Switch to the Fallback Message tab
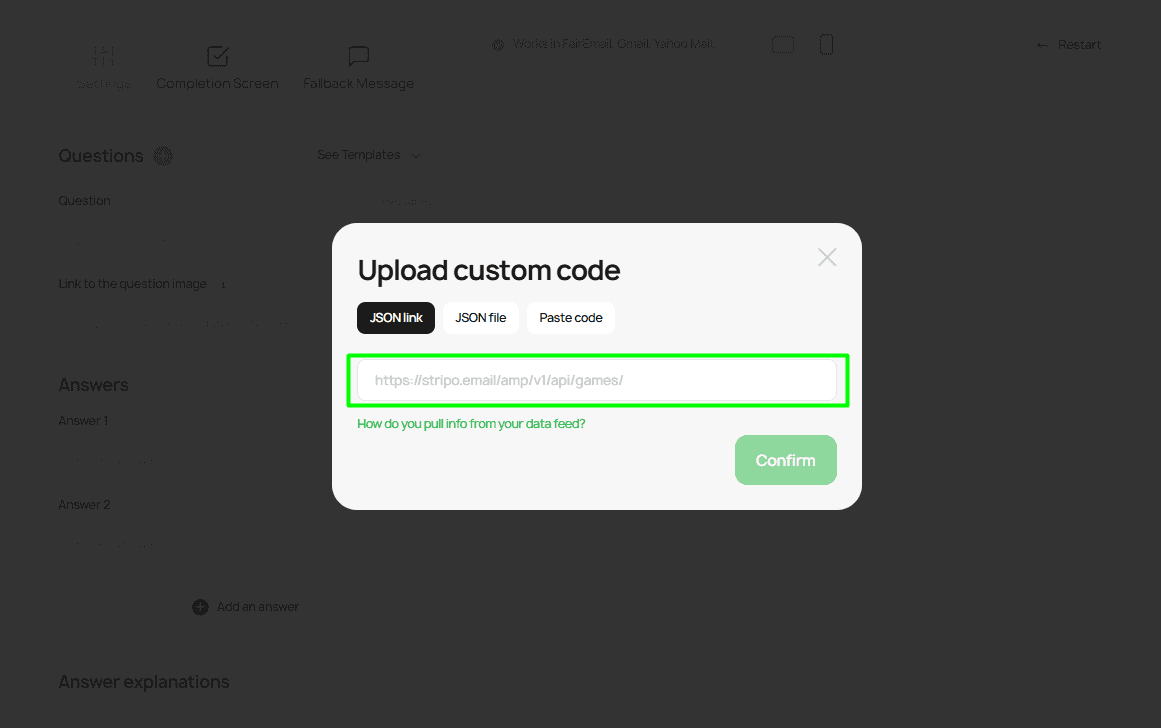The width and height of the screenshot is (1161, 728). coord(358,83)
